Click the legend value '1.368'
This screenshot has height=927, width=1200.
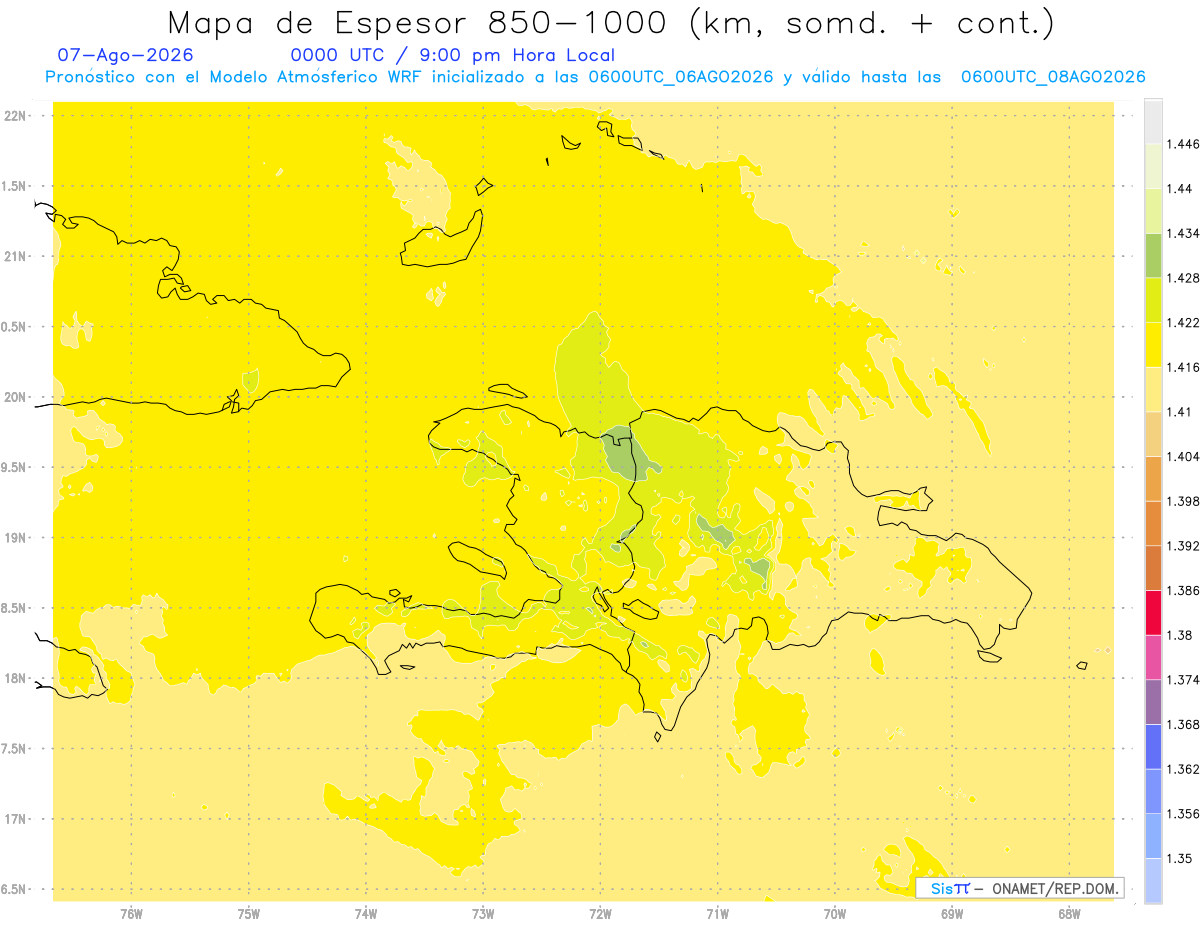1183,724
